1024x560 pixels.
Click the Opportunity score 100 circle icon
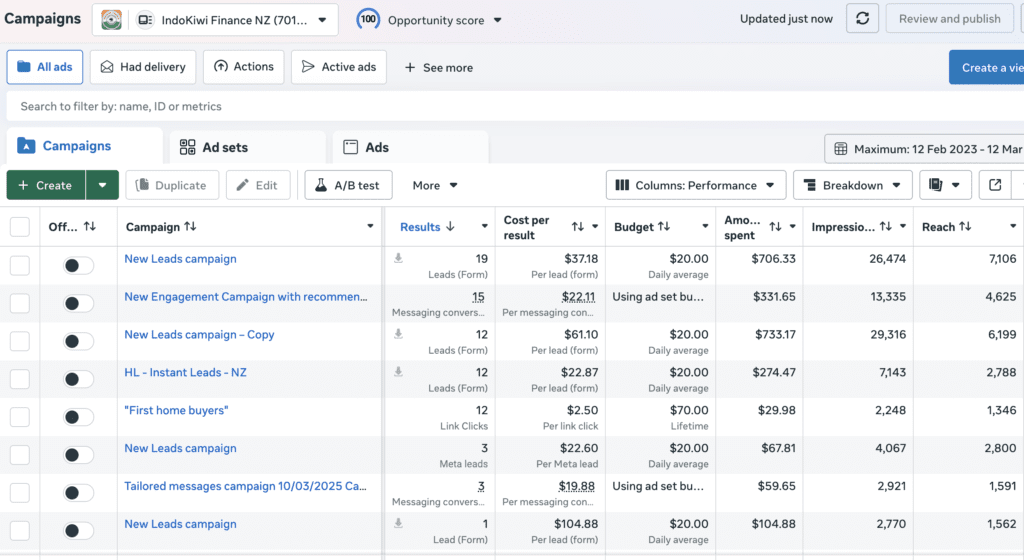click(368, 19)
